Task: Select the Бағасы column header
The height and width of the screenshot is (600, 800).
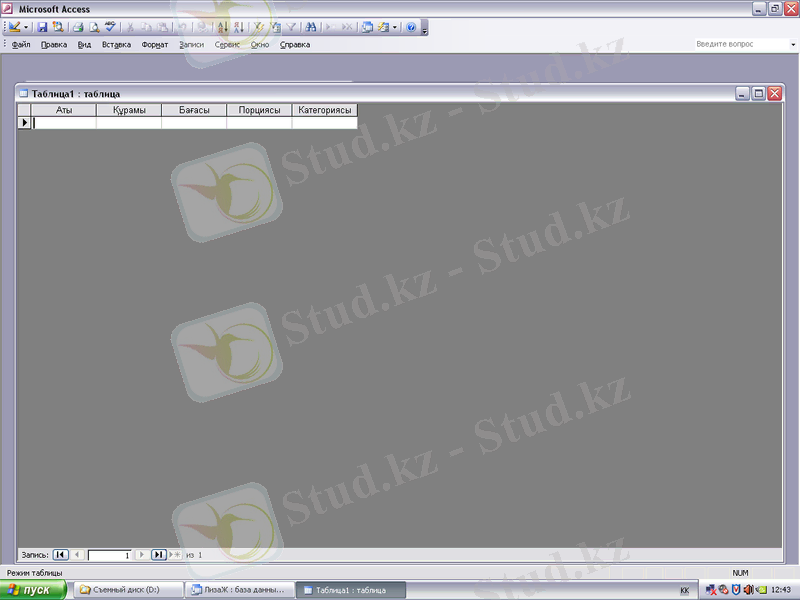Action: (194, 110)
